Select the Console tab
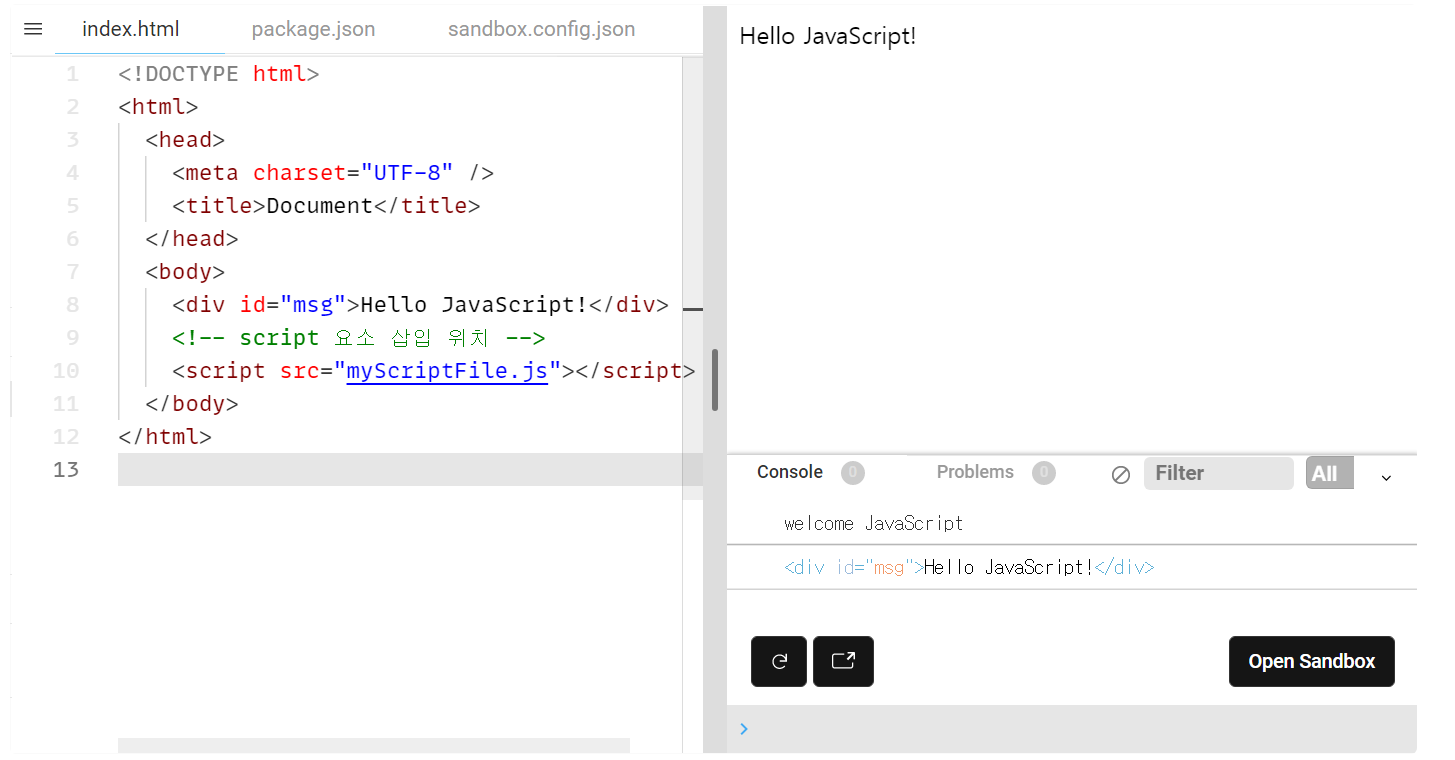This screenshot has height=760, width=1455. coord(790,472)
